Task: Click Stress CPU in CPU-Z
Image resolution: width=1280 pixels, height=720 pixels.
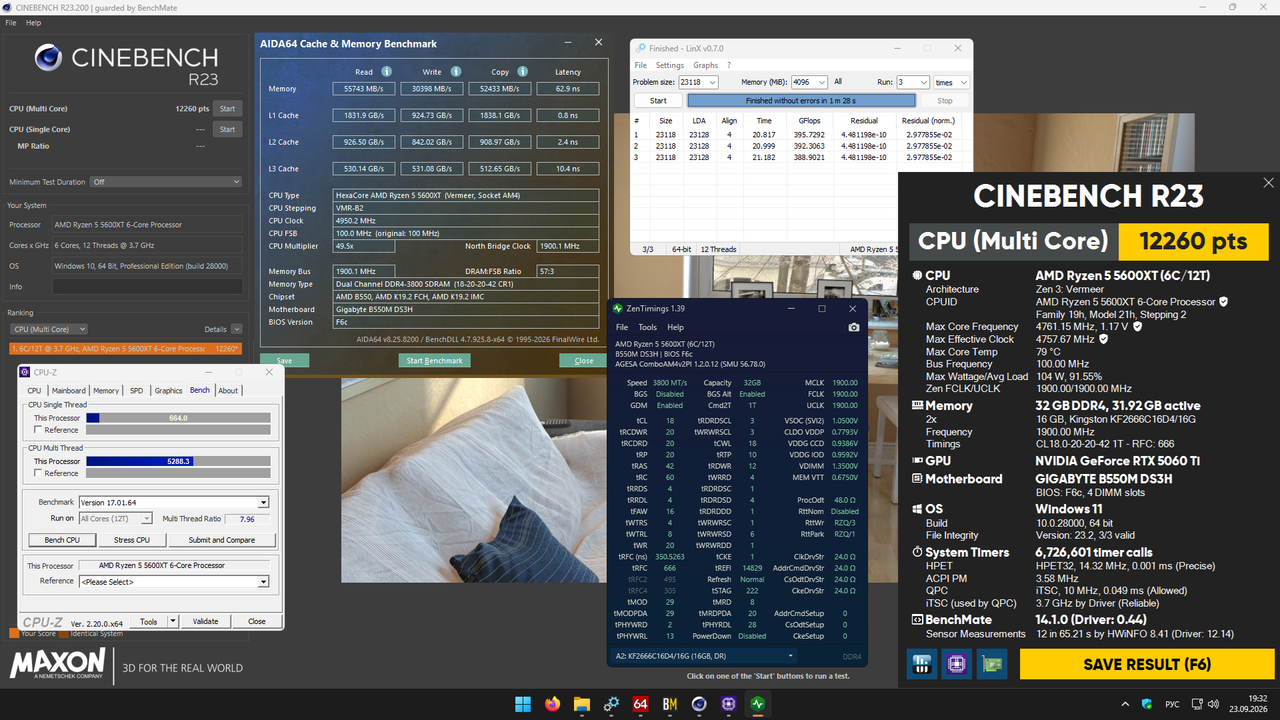Action: (132, 540)
